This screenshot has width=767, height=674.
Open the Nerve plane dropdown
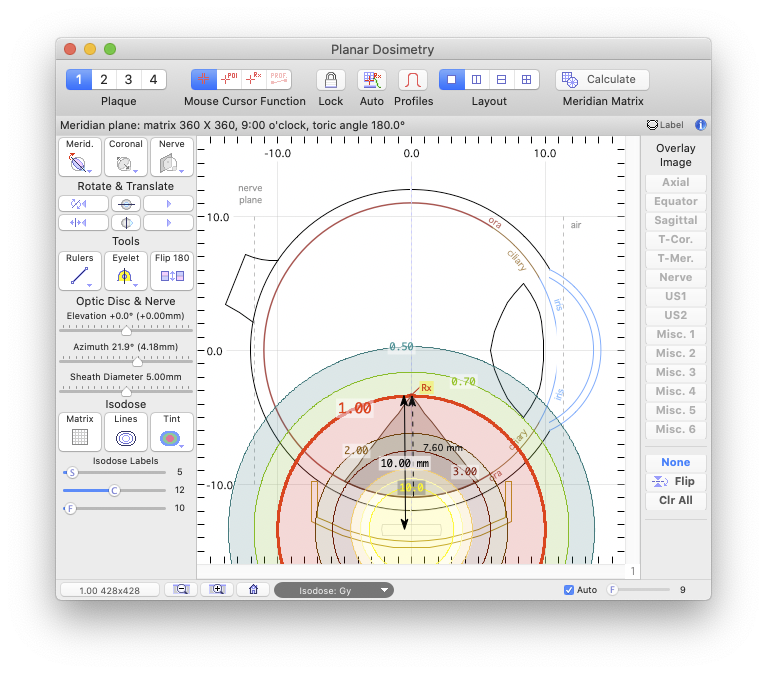[x=172, y=157]
